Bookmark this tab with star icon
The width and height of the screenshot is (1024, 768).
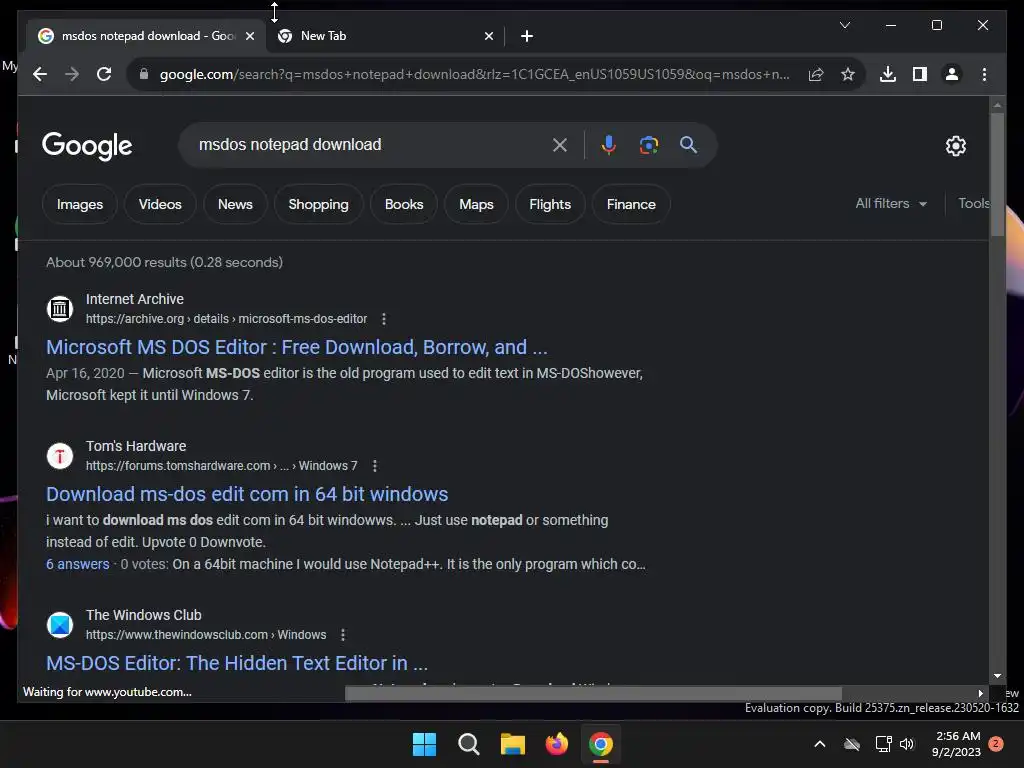(x=848, y=74)
